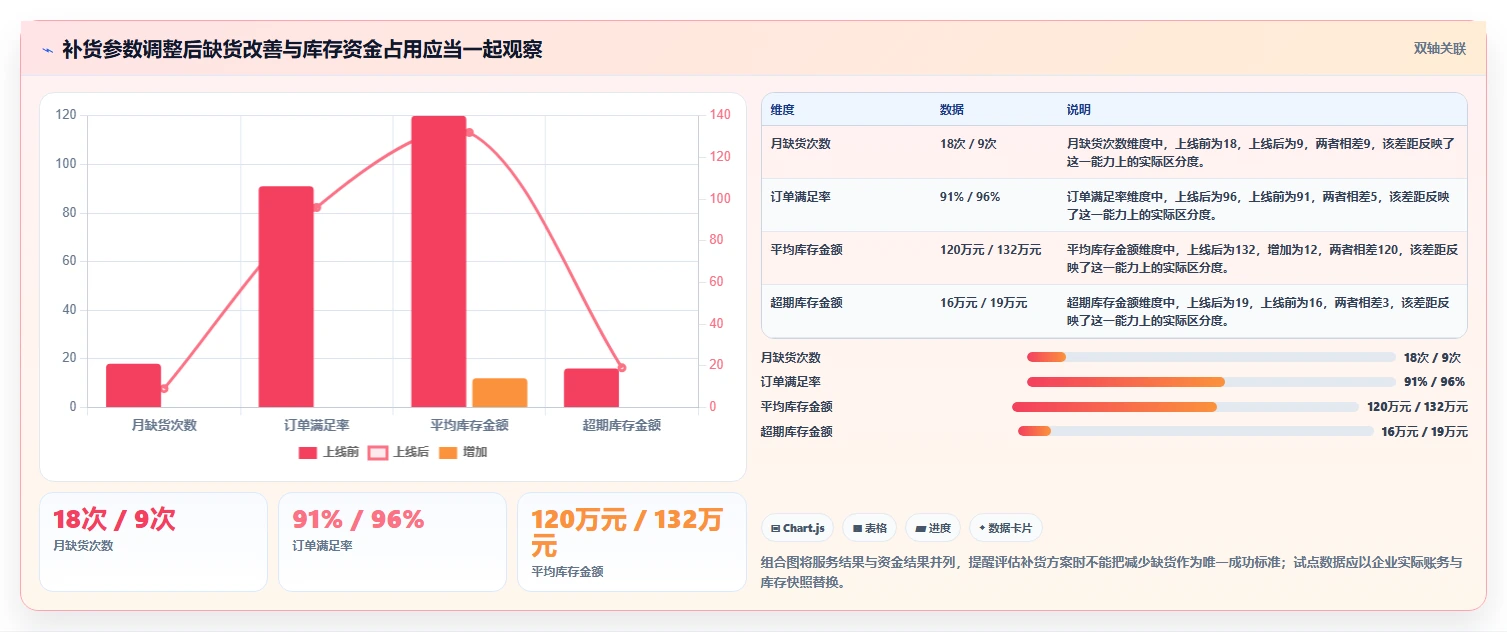This screenshot has height=632, width=1507.
Task: Open the 120万元 / 132万元 平均库存金额 stat card
Action: 631,542
